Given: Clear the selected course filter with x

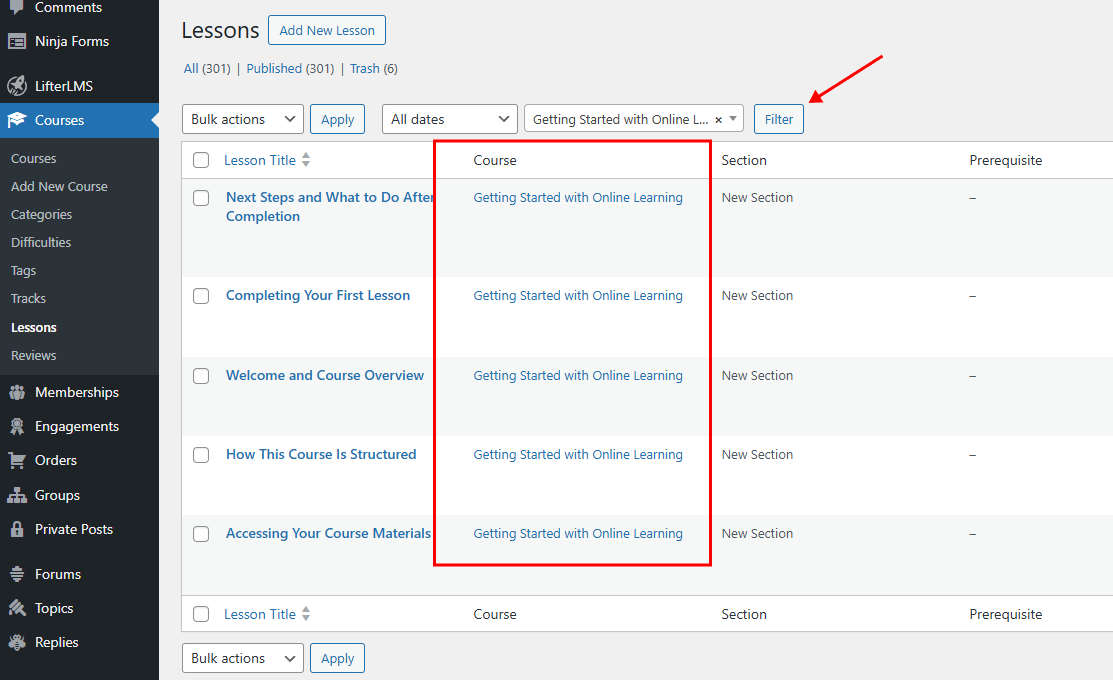Looking at the screenshot, I should tap(718, 120).
